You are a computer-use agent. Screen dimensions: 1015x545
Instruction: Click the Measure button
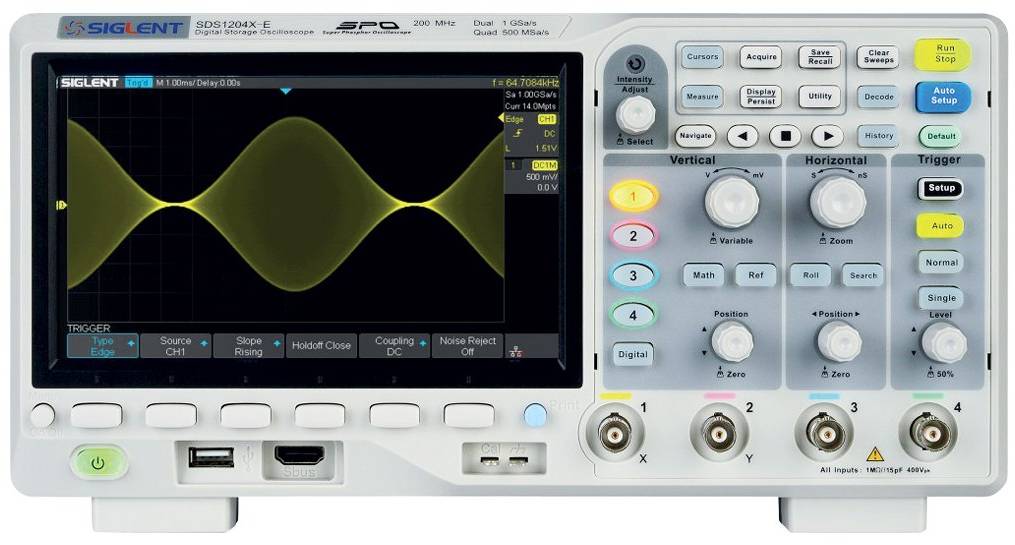[702, 96]
